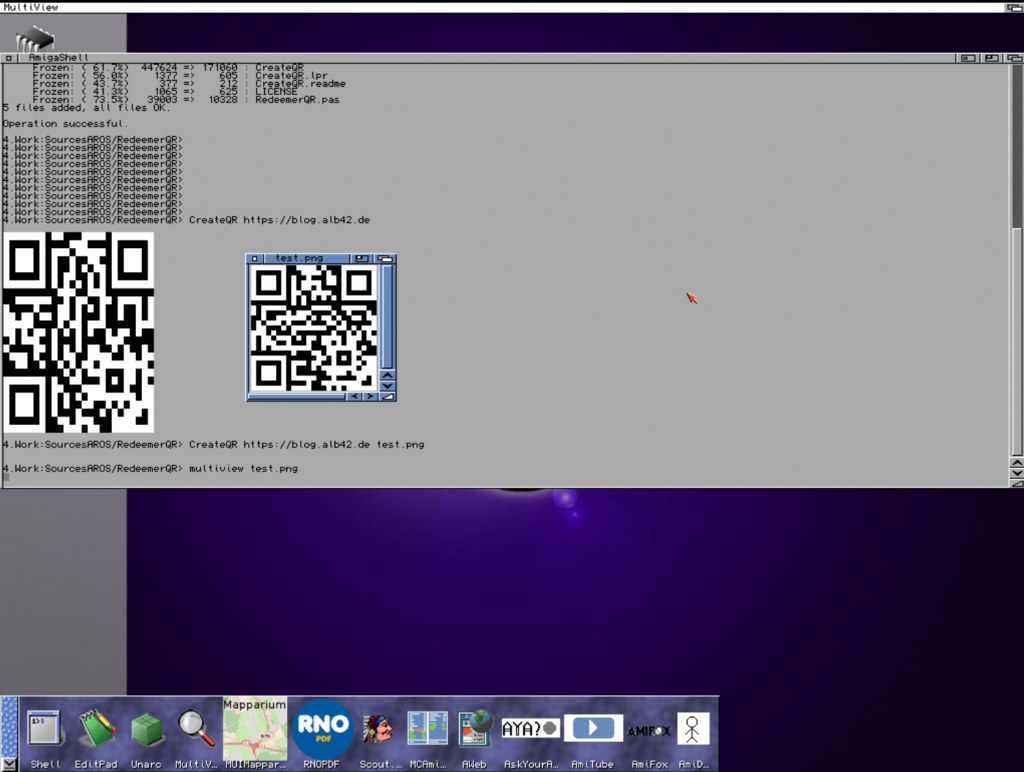
Task: Launch AmiFox from the dock
Action: (x=649, y=733)
